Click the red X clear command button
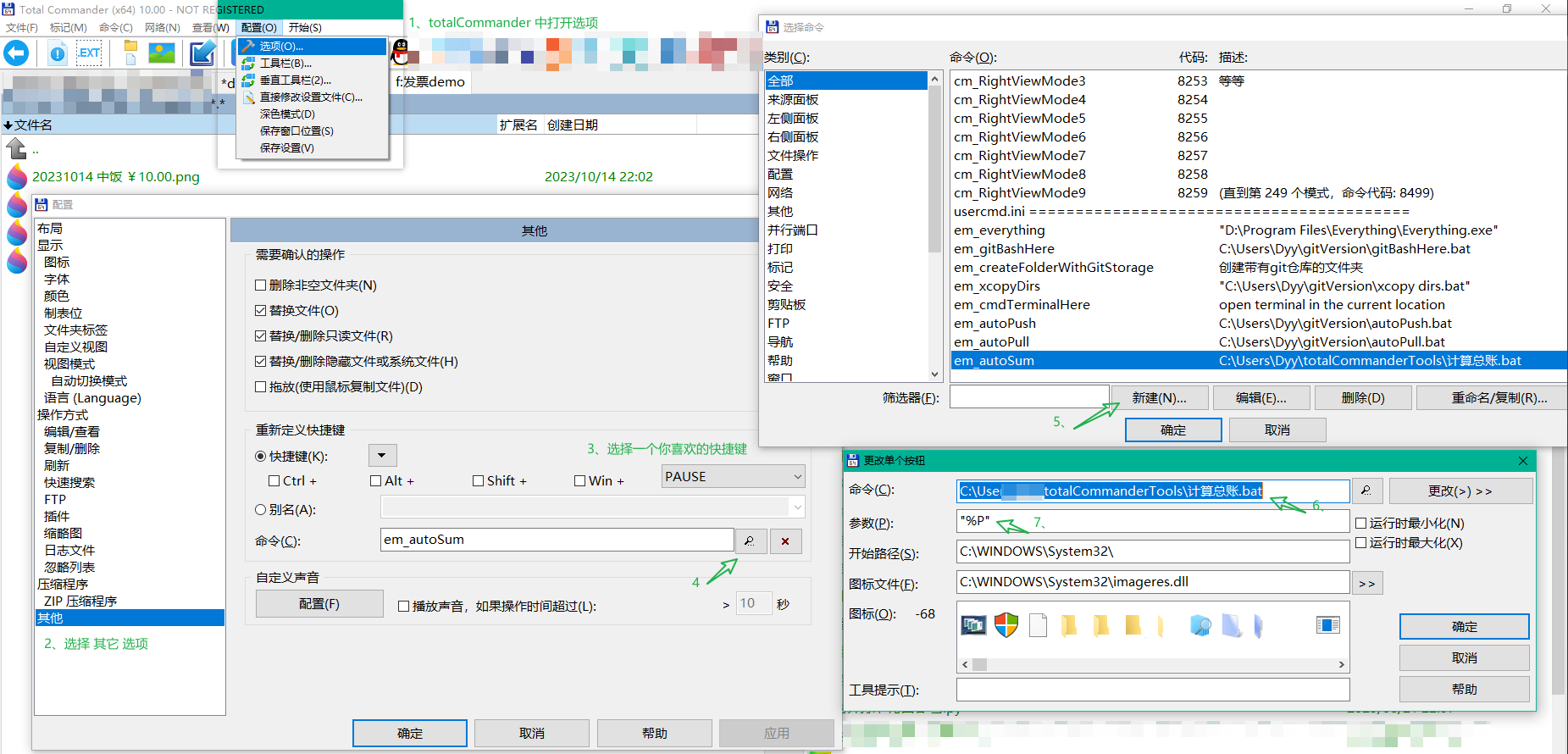This screenshot has height=754, width=1568. point(785,541)
